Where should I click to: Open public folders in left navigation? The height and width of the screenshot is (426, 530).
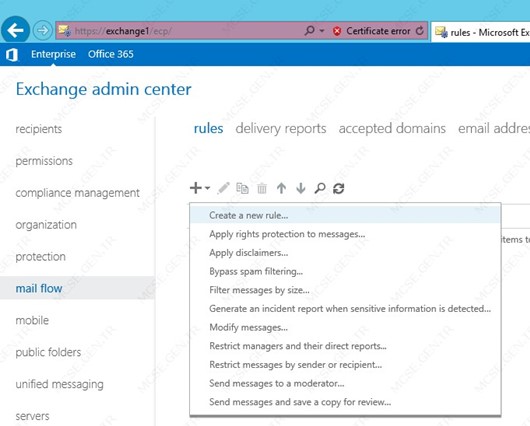48,352
